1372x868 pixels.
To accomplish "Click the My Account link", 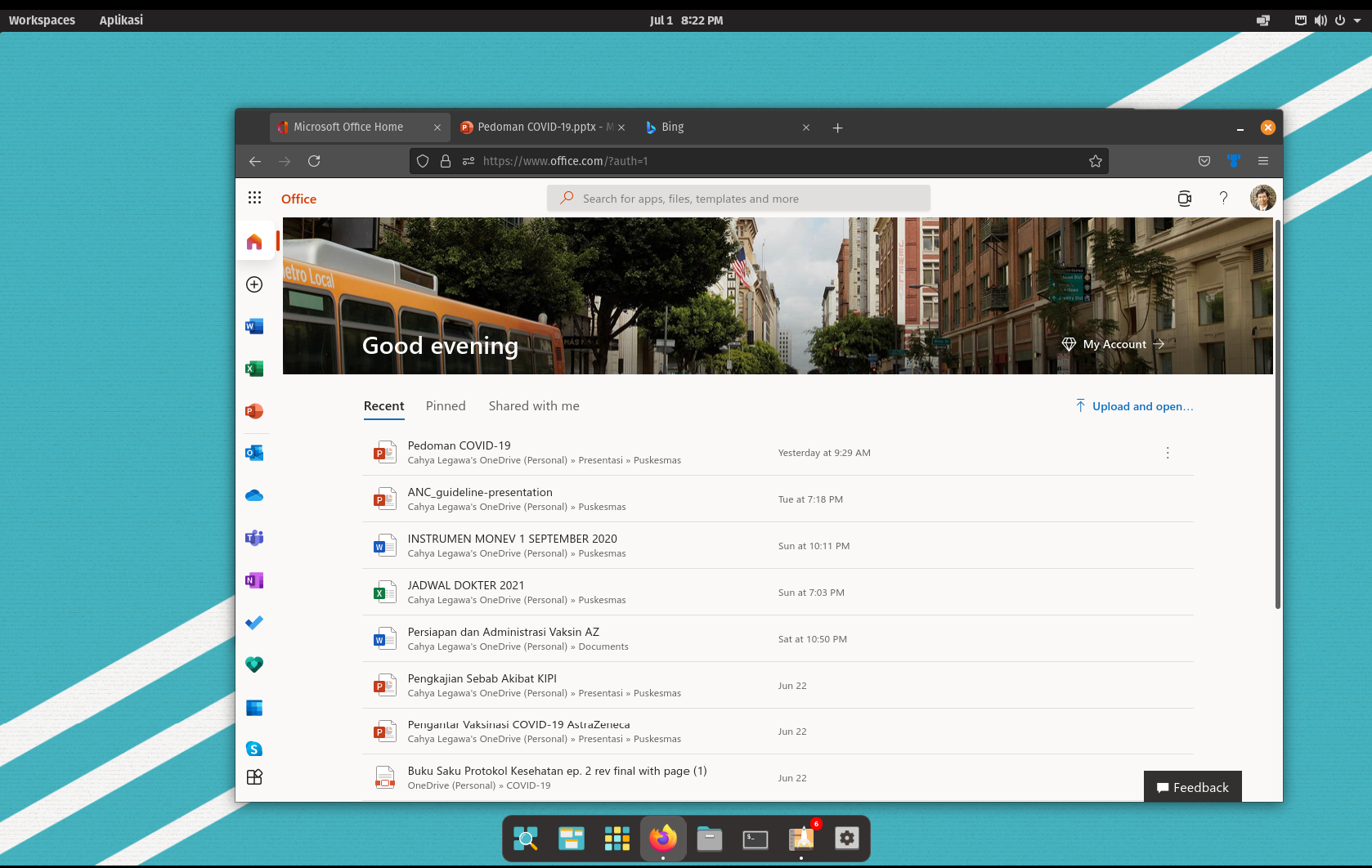I will 1114,344.
